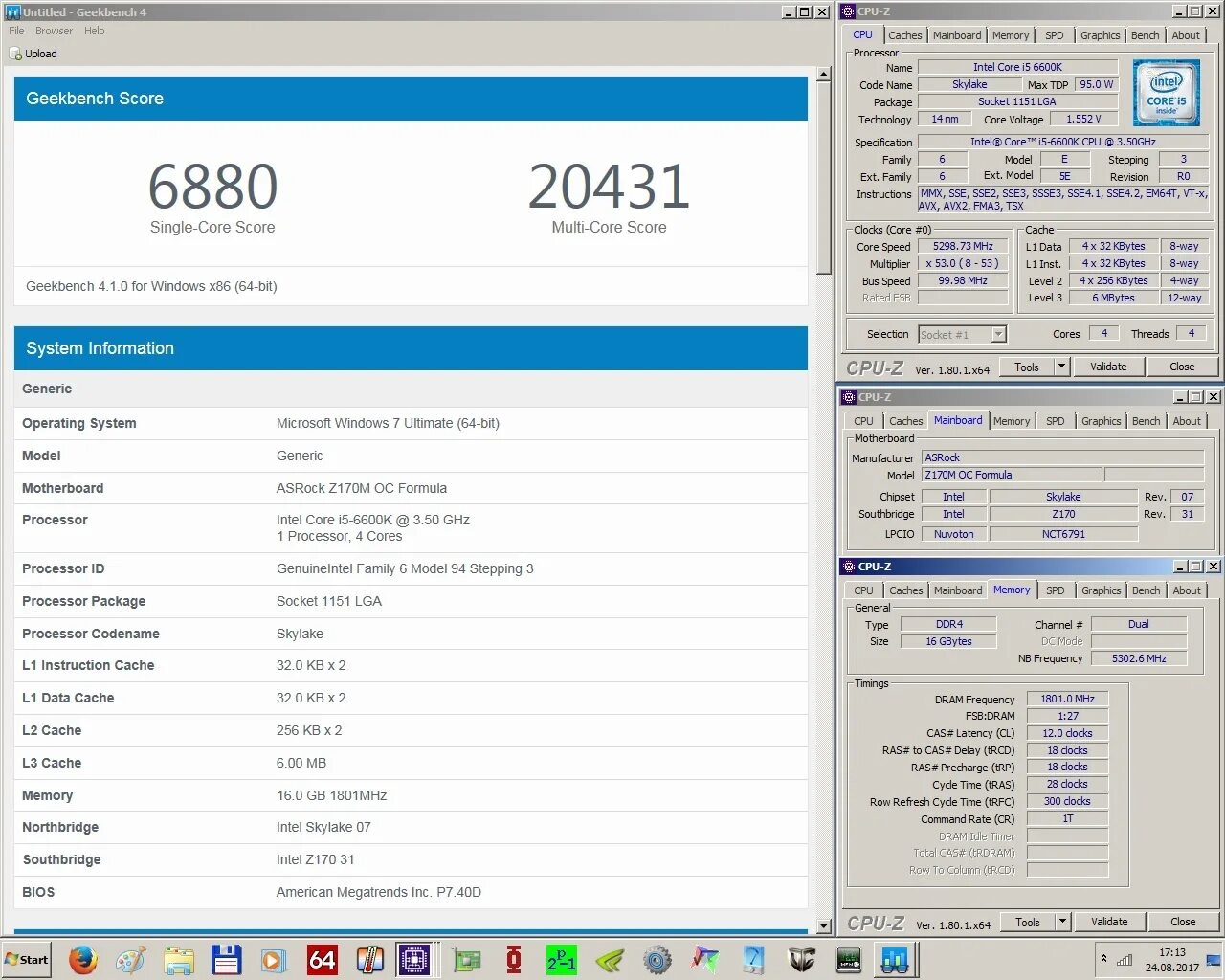
Task: Click Tools button in bottom CPU-Z window
Action: click(1028, 922)
